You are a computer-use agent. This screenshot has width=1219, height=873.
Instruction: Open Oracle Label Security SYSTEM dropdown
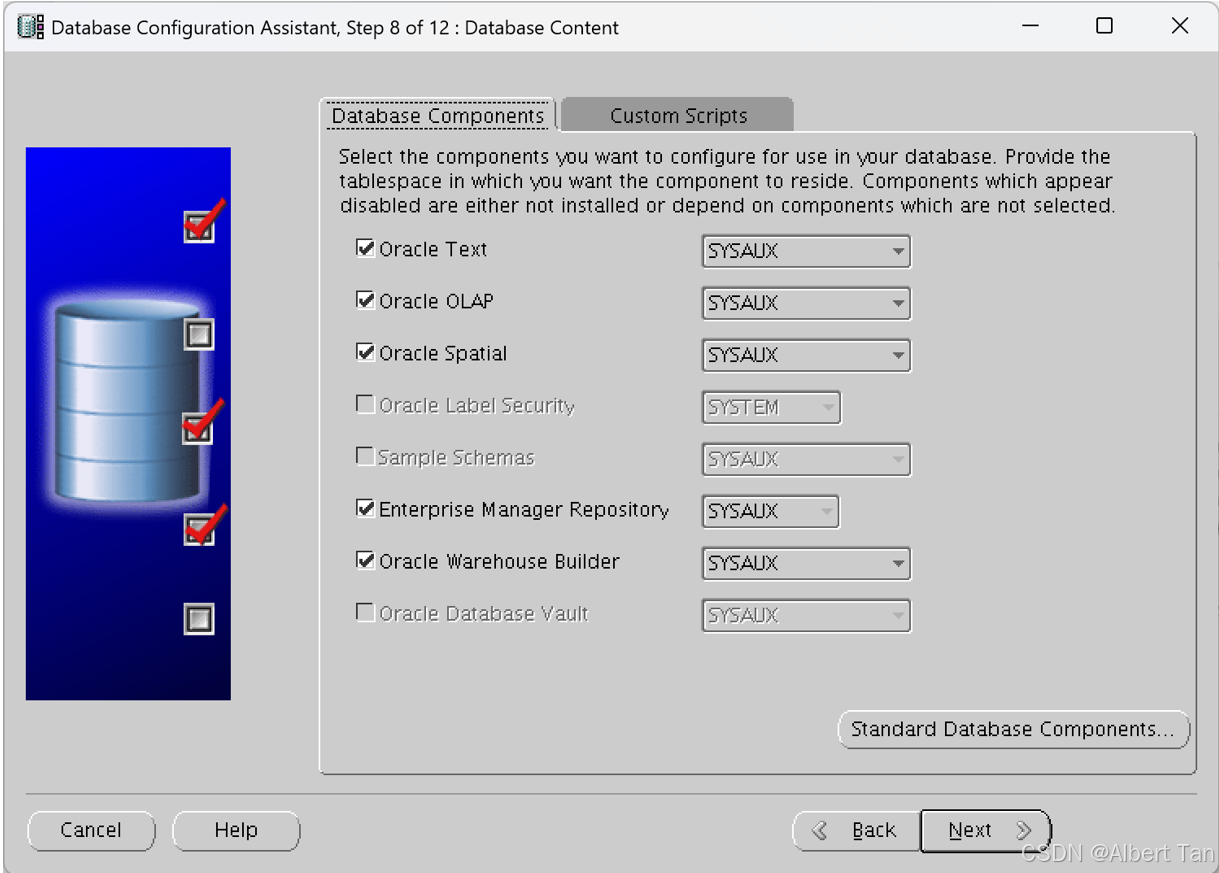771,407
